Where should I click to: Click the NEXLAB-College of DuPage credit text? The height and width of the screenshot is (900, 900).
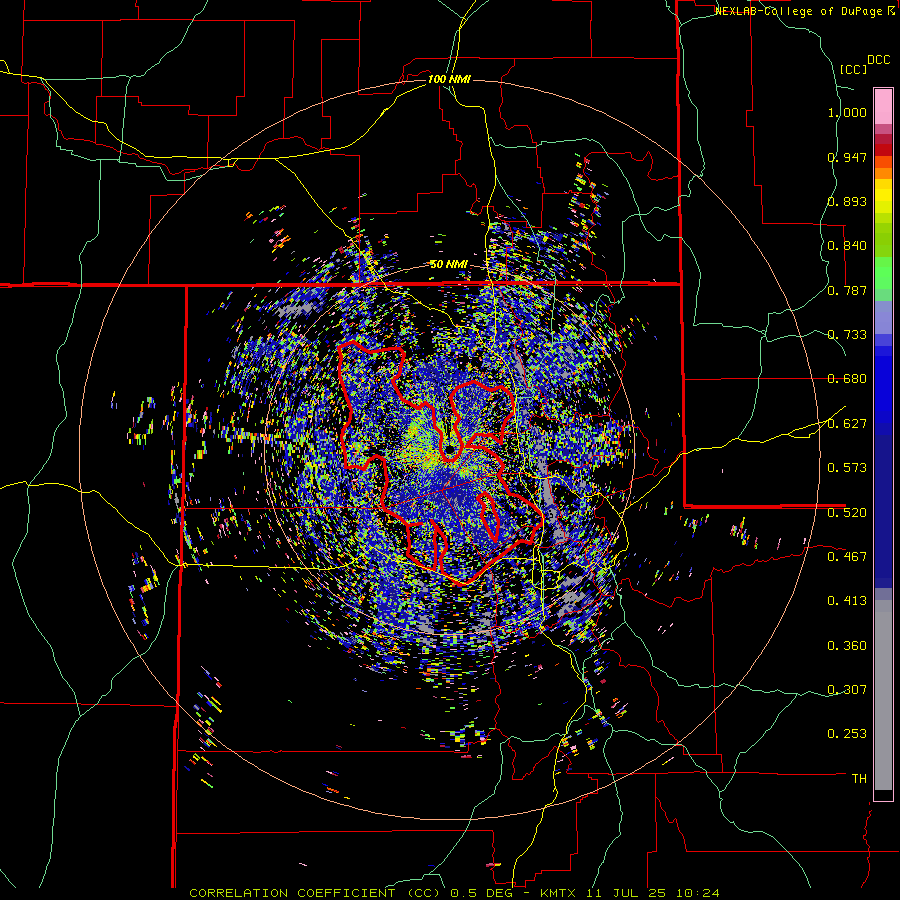pos(799,11)
